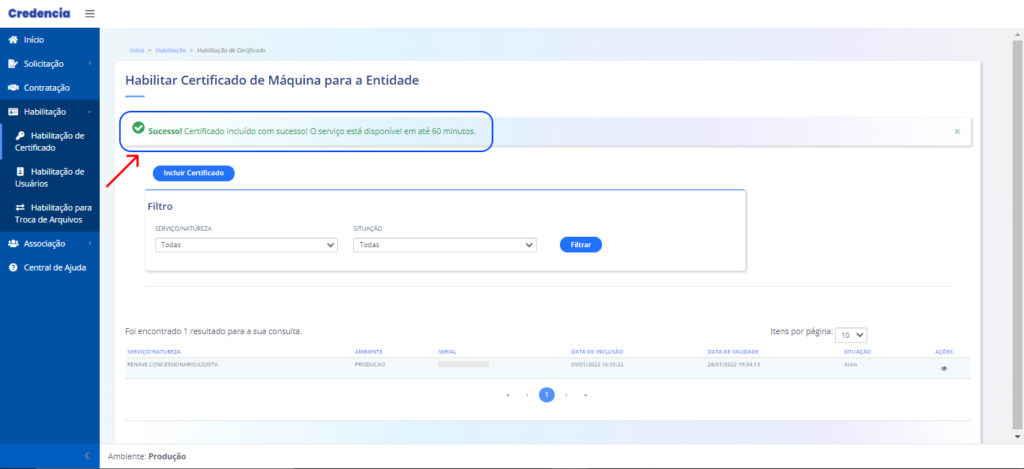
Task: Click the Ambiente: Produção footer text
Action: click(x=147, y=457)
